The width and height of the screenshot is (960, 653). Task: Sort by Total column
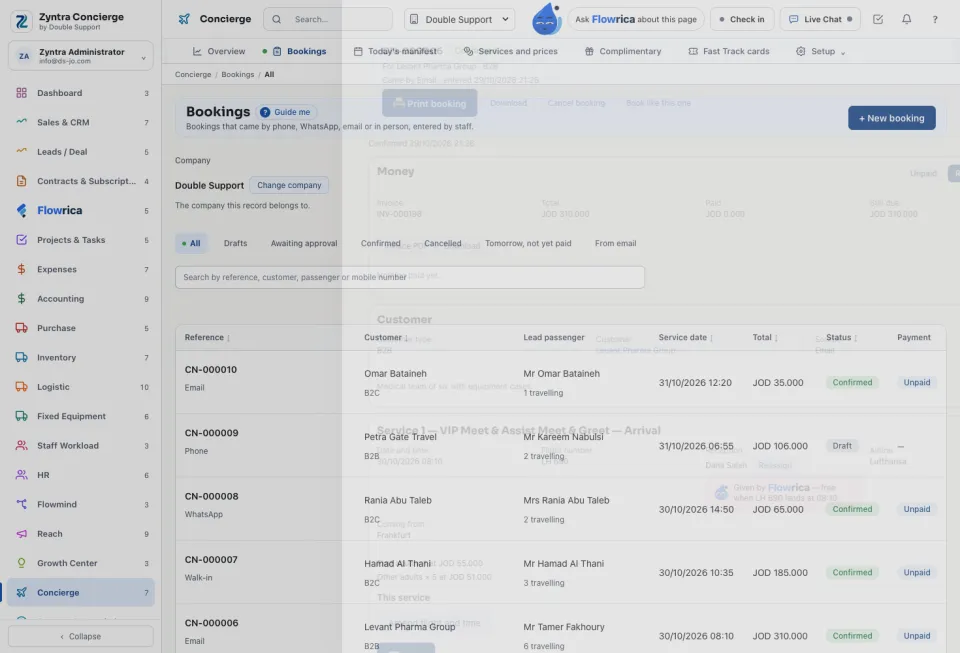point(765,337)
